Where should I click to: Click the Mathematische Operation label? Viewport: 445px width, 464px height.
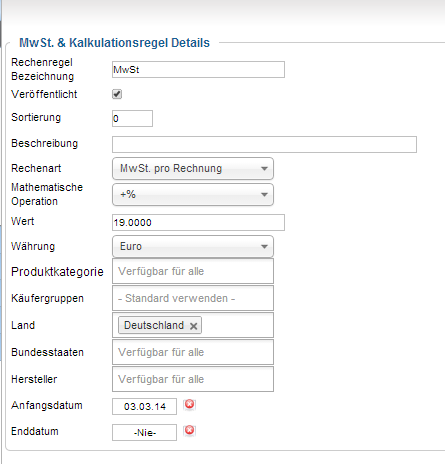pos(47,194)
